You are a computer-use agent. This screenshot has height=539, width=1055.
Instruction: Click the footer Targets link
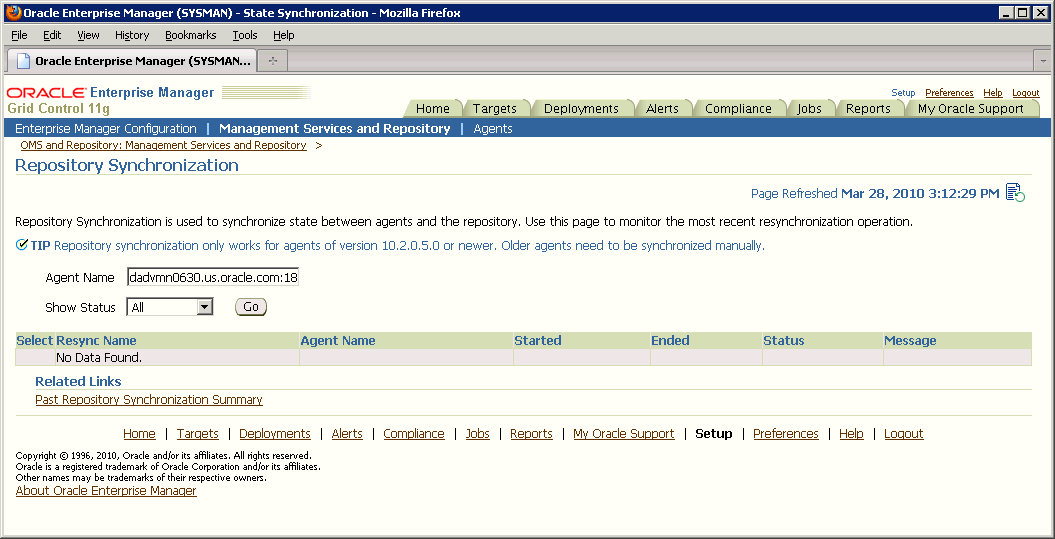[x=198, y=434]
